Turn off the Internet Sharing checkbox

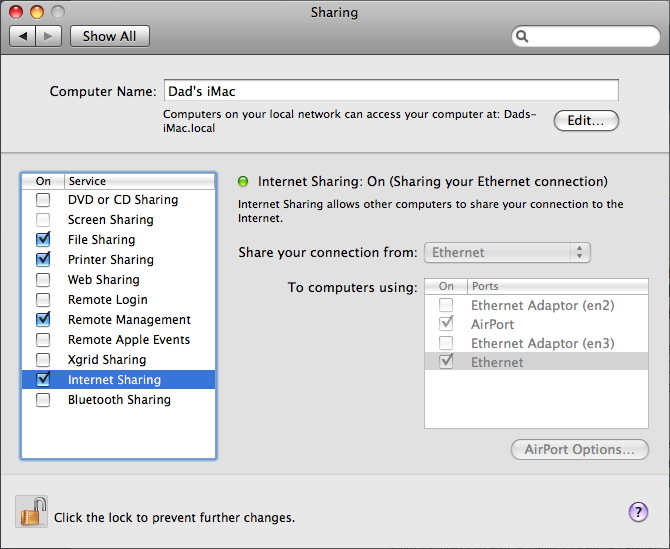[x=43, y=379]
